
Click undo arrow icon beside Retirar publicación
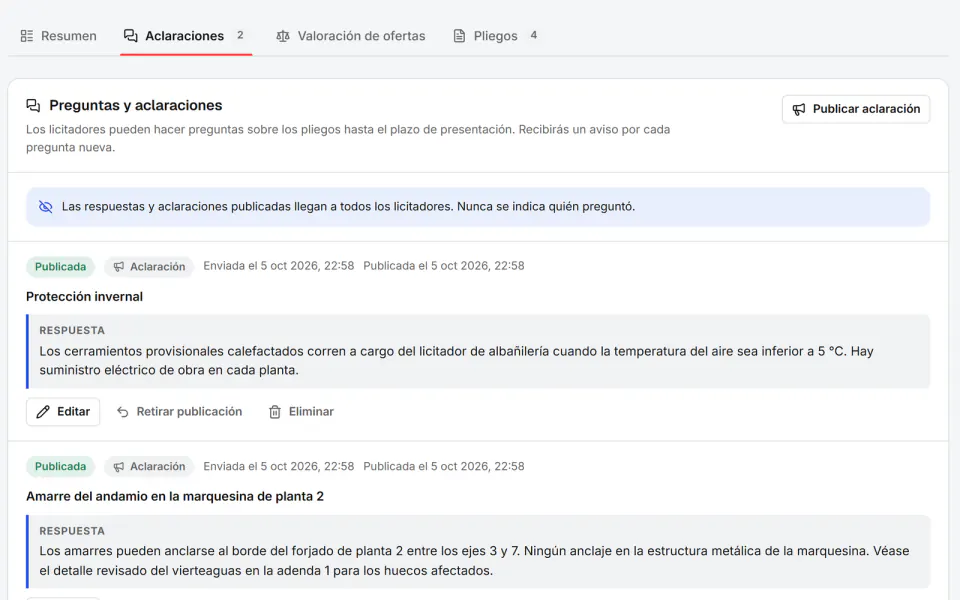point(122,412)
